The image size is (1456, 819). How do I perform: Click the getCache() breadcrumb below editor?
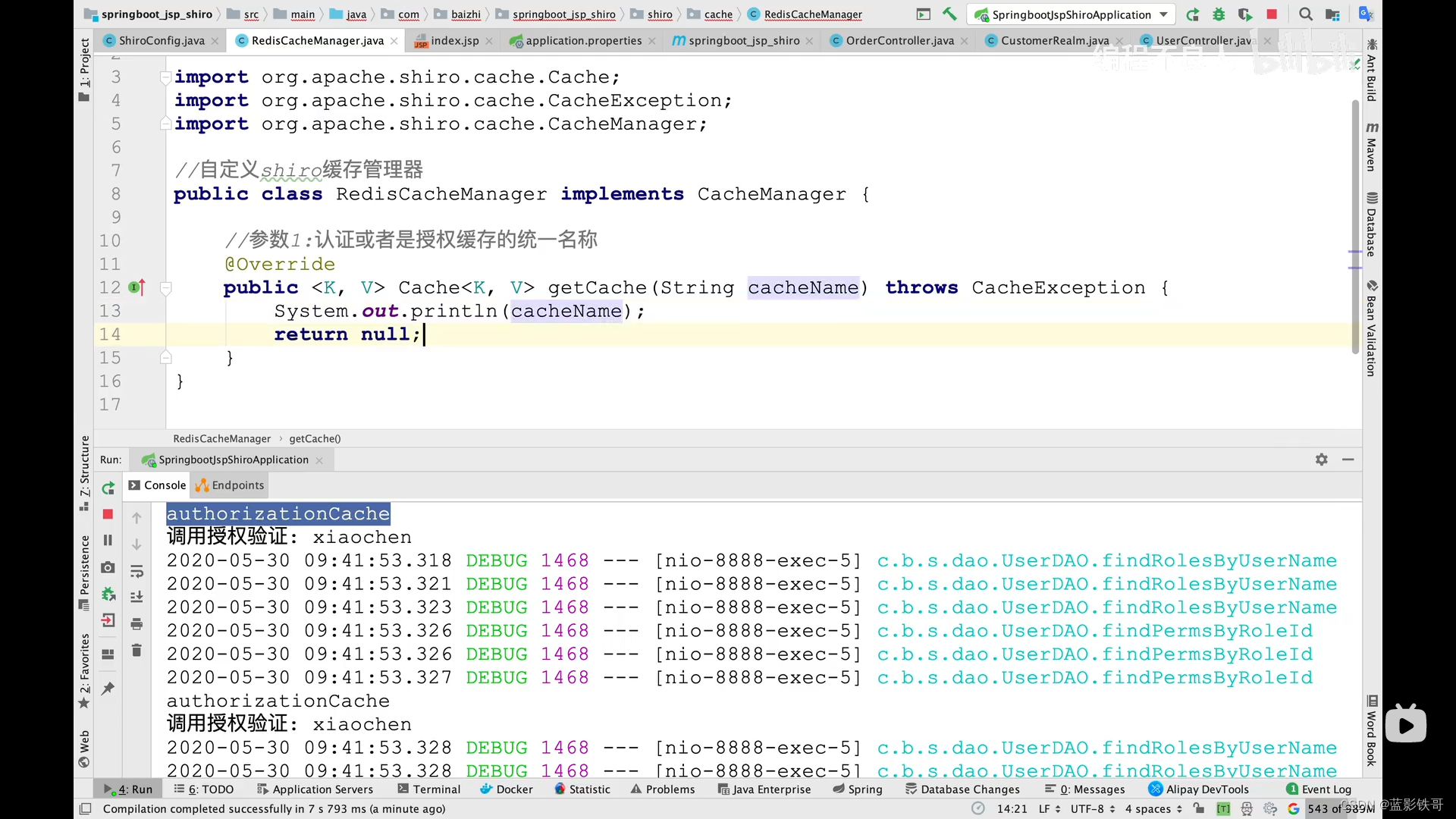(315, 439)
